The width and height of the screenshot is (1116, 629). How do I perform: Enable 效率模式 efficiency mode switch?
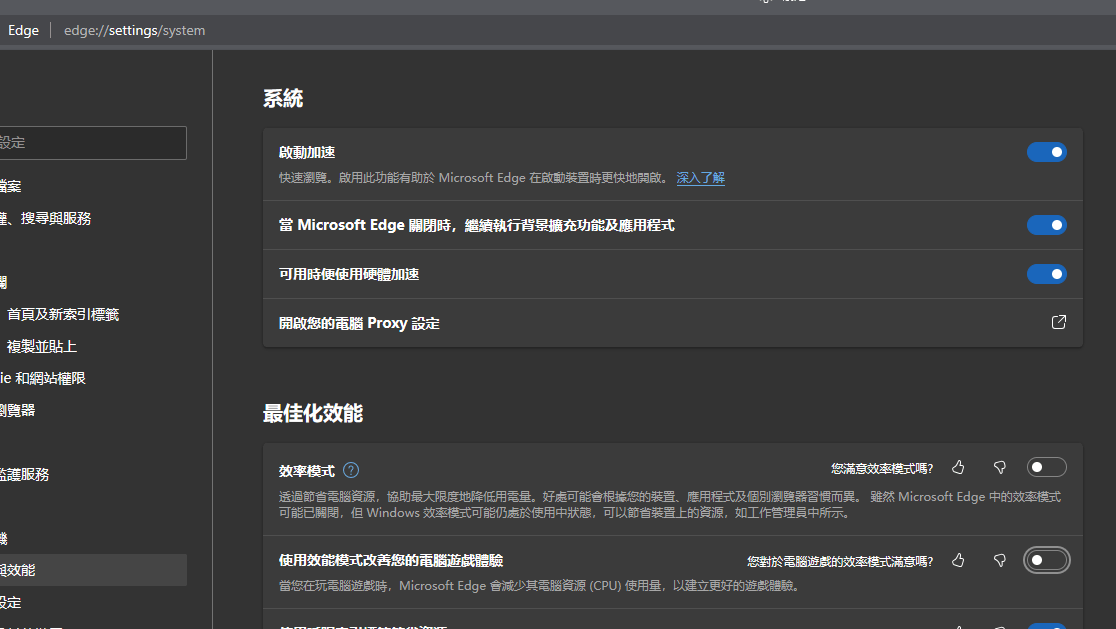tap(1046, 467)
